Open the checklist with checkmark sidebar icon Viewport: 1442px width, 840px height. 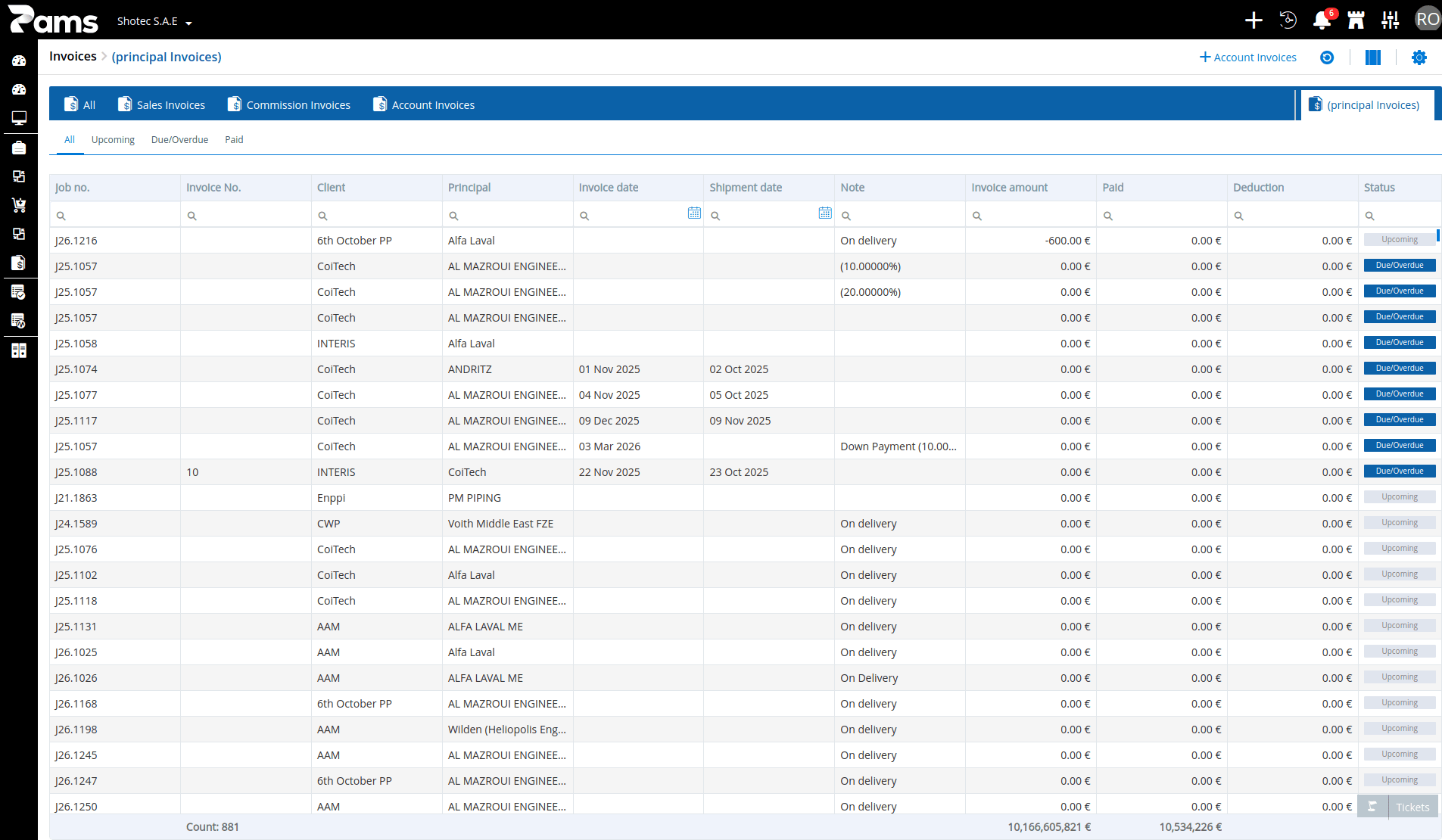tap(19, 292)
